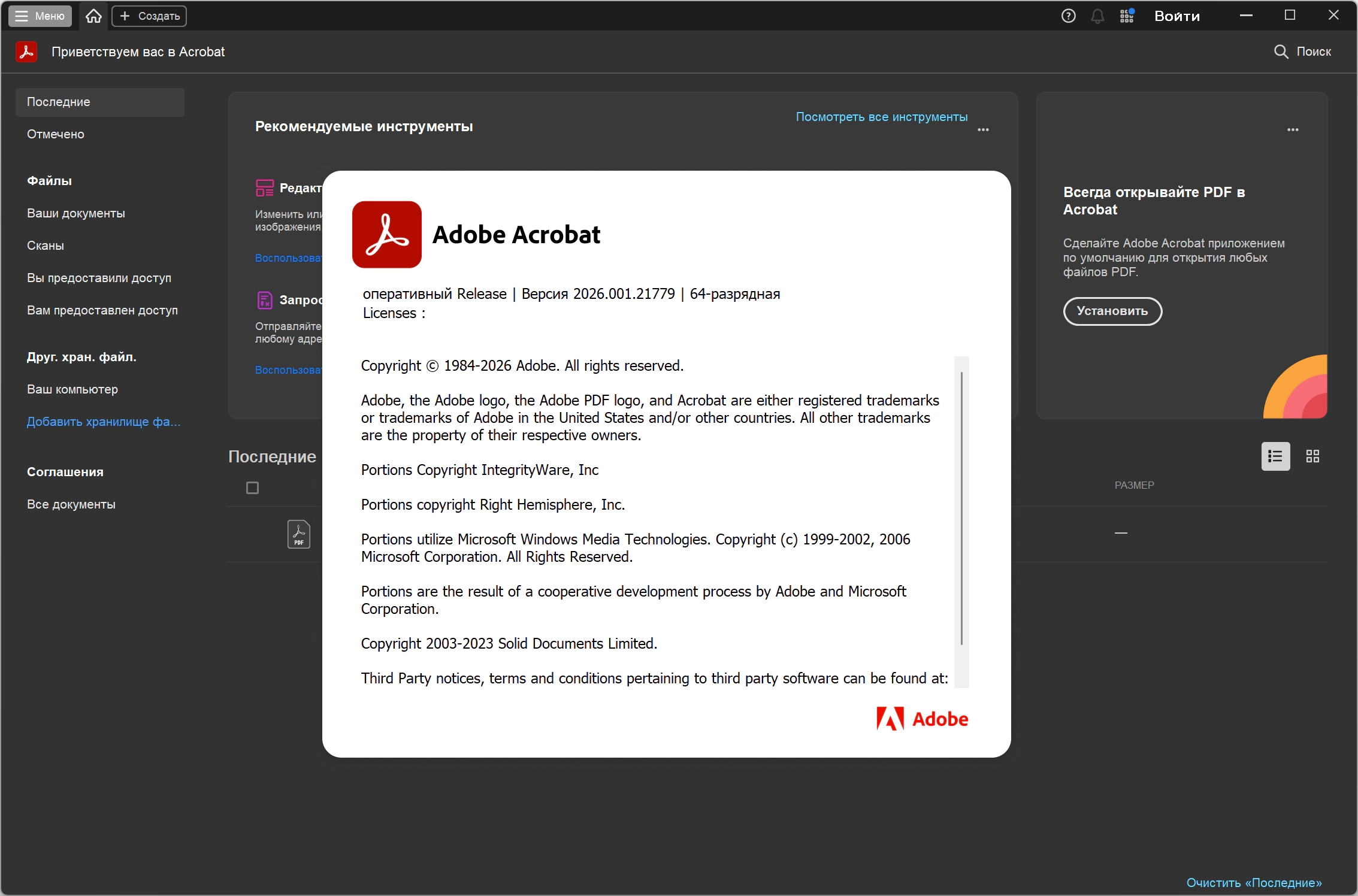Open Вы предоставили доступ
This screenshot has width=1358, height=896.
coord(99,278)
